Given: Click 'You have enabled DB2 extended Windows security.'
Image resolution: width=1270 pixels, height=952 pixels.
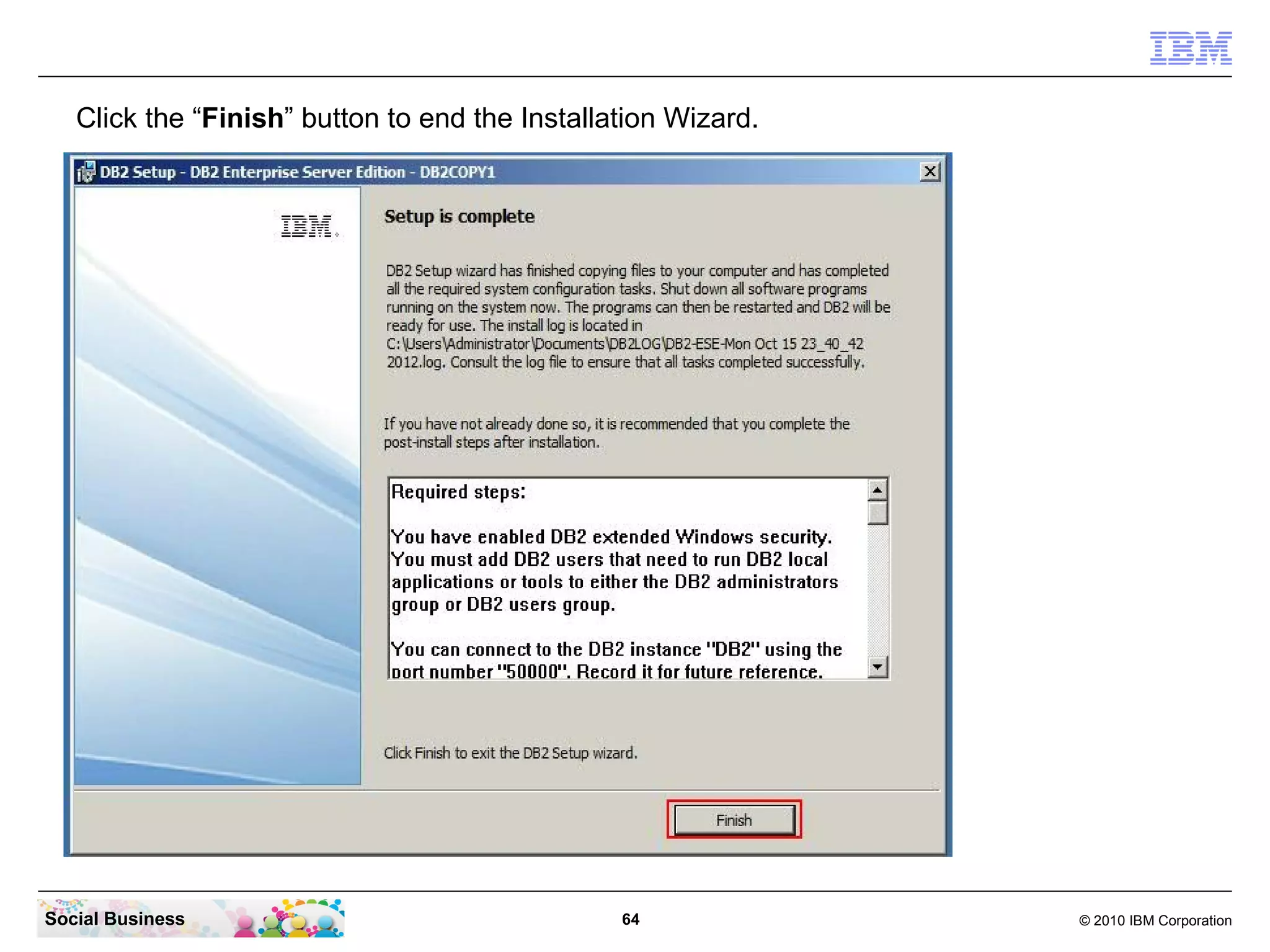Looking at the screenshot, I should click(x=611, y=537).
